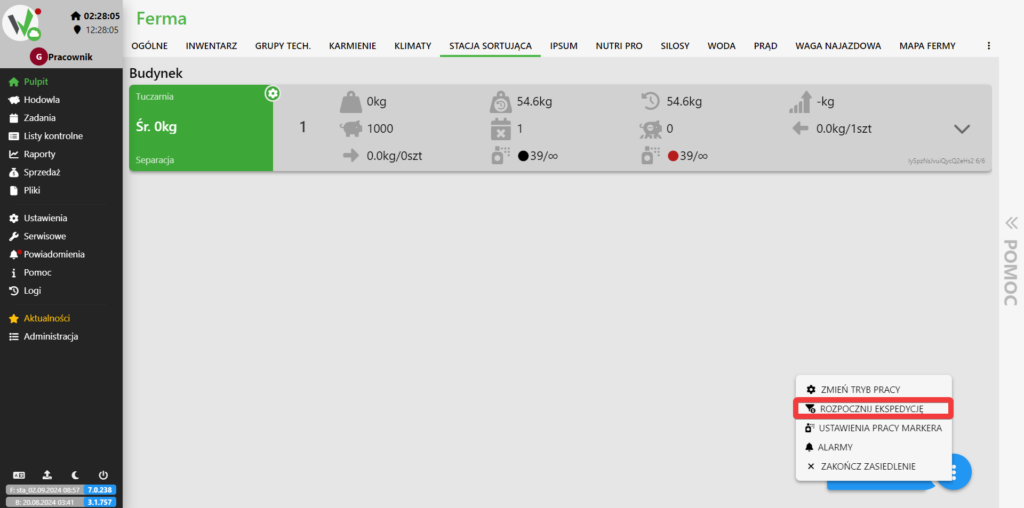Open the three-dot overflow menu after tabs
Viewport: 1024px width, 508px height.
click(x=988, y=46)
